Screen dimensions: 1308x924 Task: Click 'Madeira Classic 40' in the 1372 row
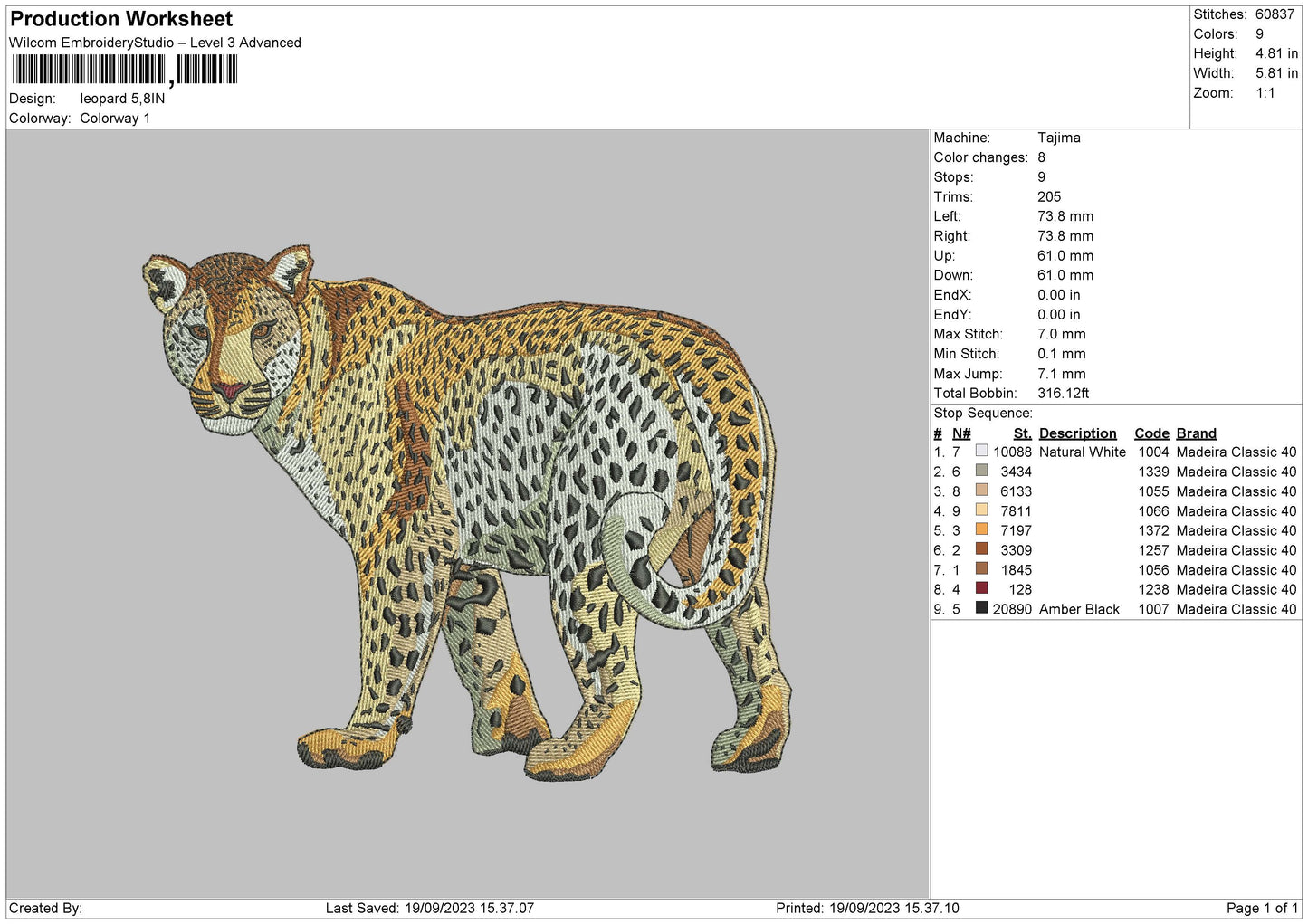[x=1236, y=531]
